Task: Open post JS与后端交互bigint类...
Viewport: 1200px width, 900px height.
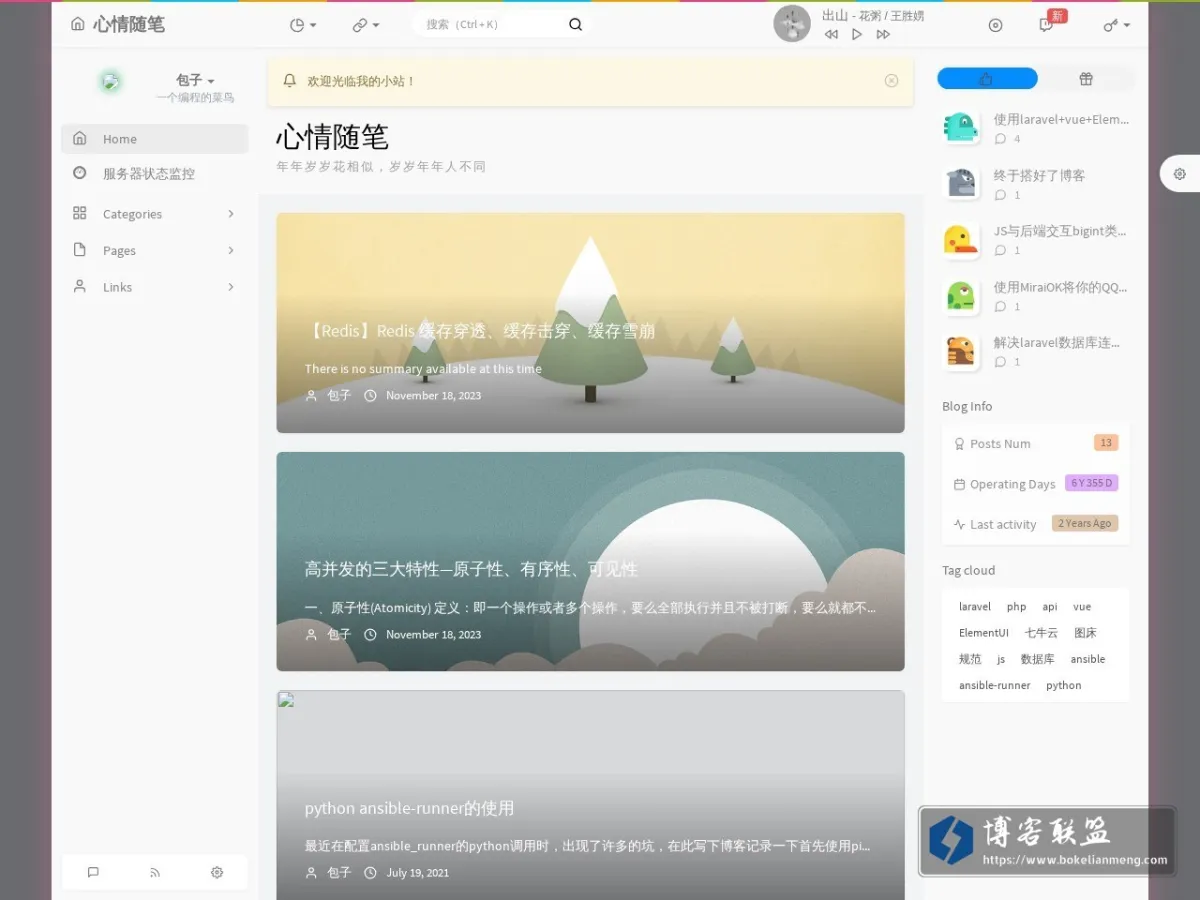Action: (x=1061, y=231)
